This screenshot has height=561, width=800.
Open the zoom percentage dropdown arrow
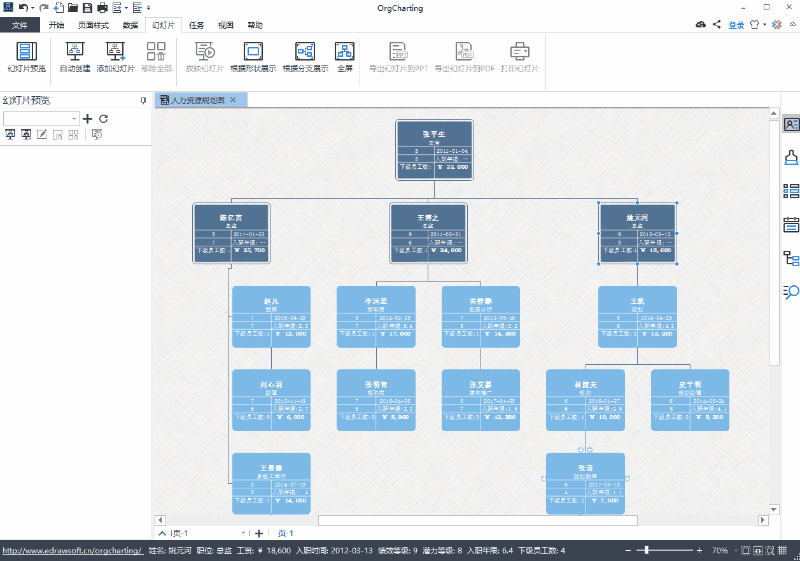[735, 550]
